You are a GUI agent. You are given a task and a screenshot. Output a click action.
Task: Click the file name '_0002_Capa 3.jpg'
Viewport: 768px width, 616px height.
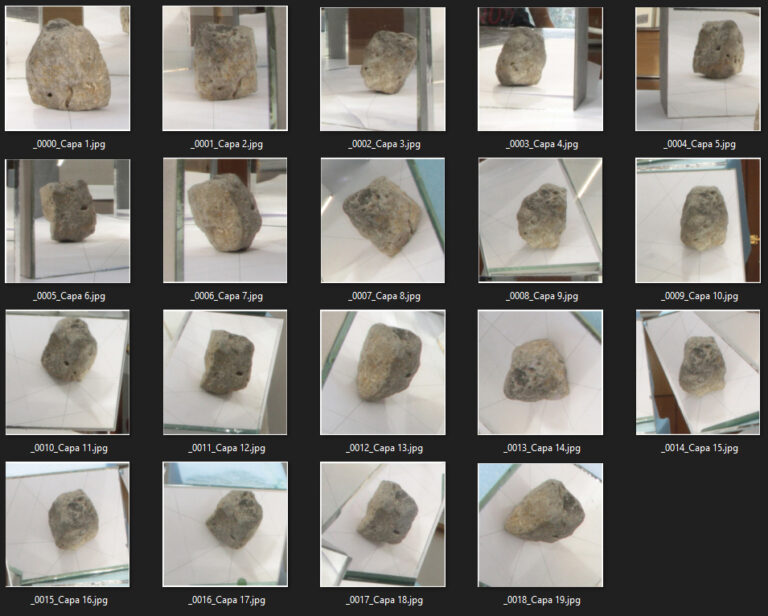point(384,144)
